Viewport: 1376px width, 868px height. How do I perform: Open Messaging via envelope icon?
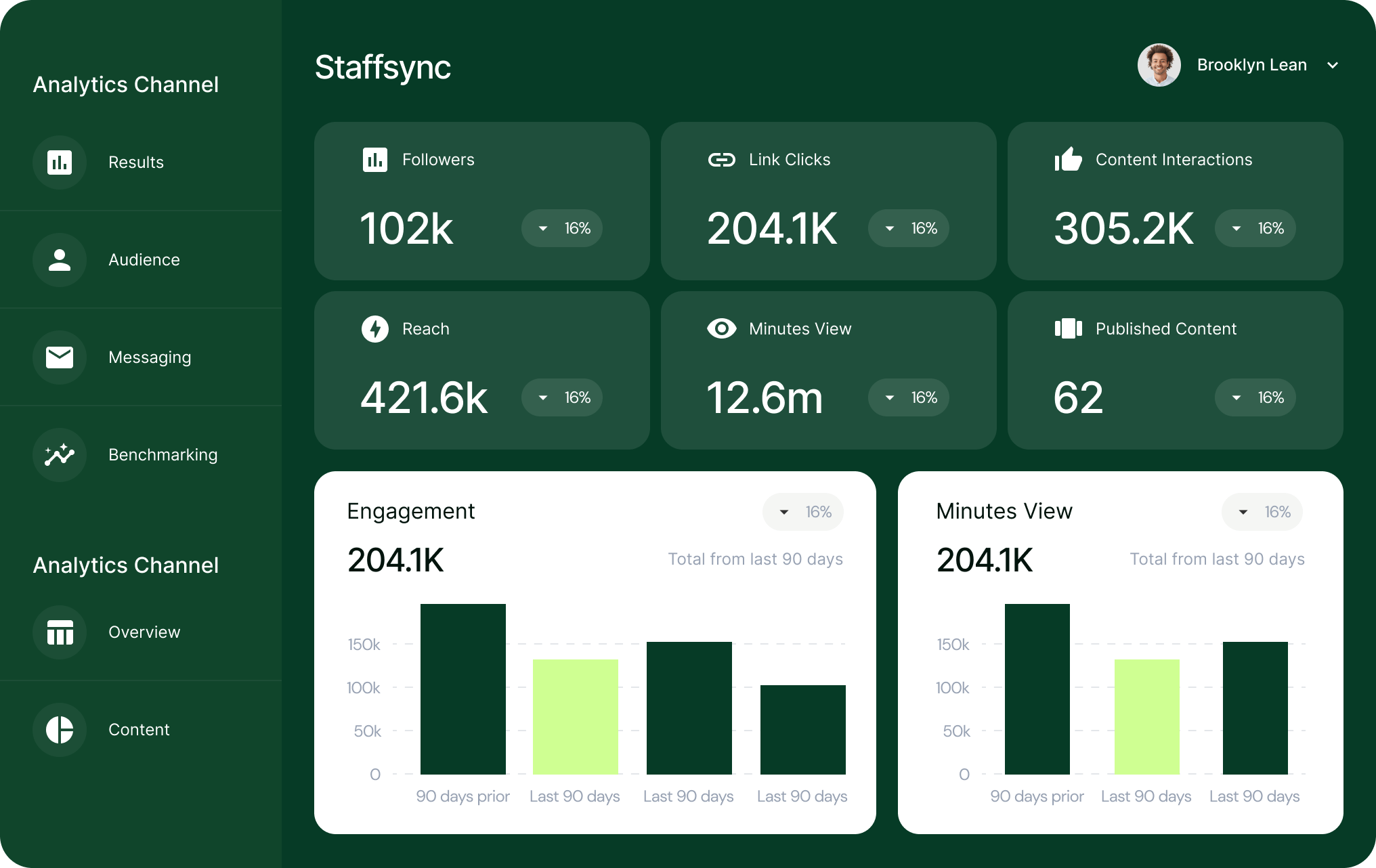pos(60,357)
